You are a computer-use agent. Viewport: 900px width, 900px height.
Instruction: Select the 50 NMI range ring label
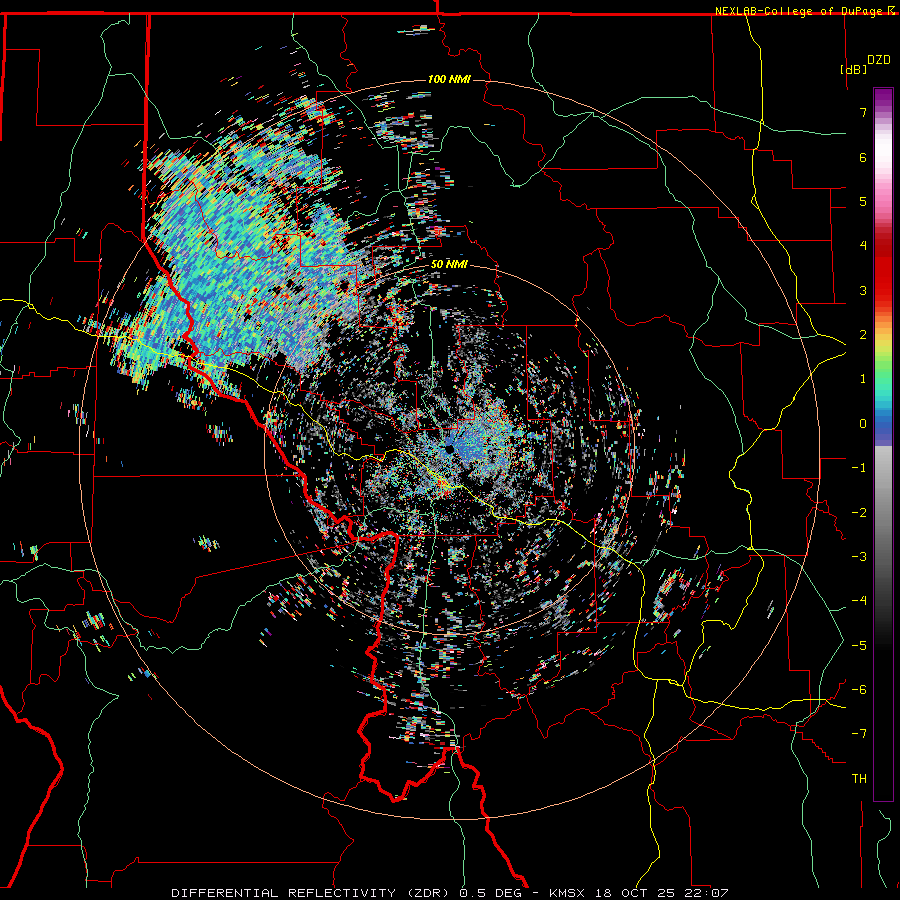pyautogui.click(x=449, y=265)
